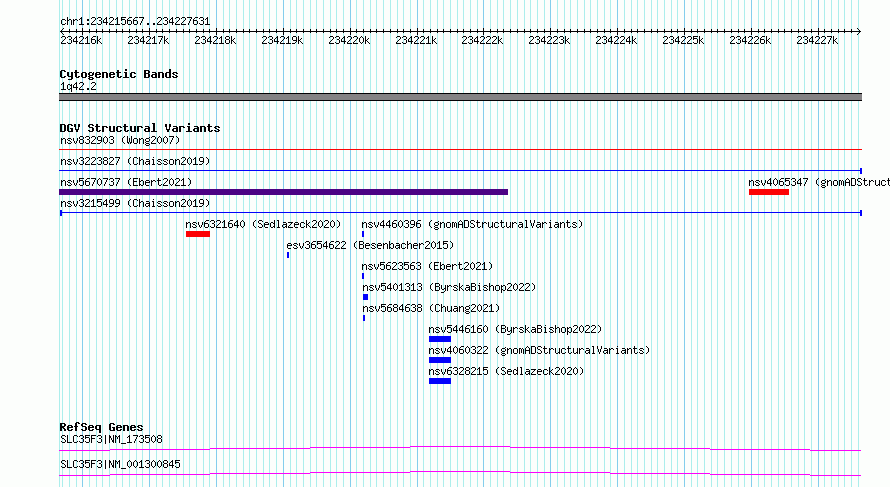
Task: Select the red nsv6321640 variant bar
Action: (x=198, y=234)
